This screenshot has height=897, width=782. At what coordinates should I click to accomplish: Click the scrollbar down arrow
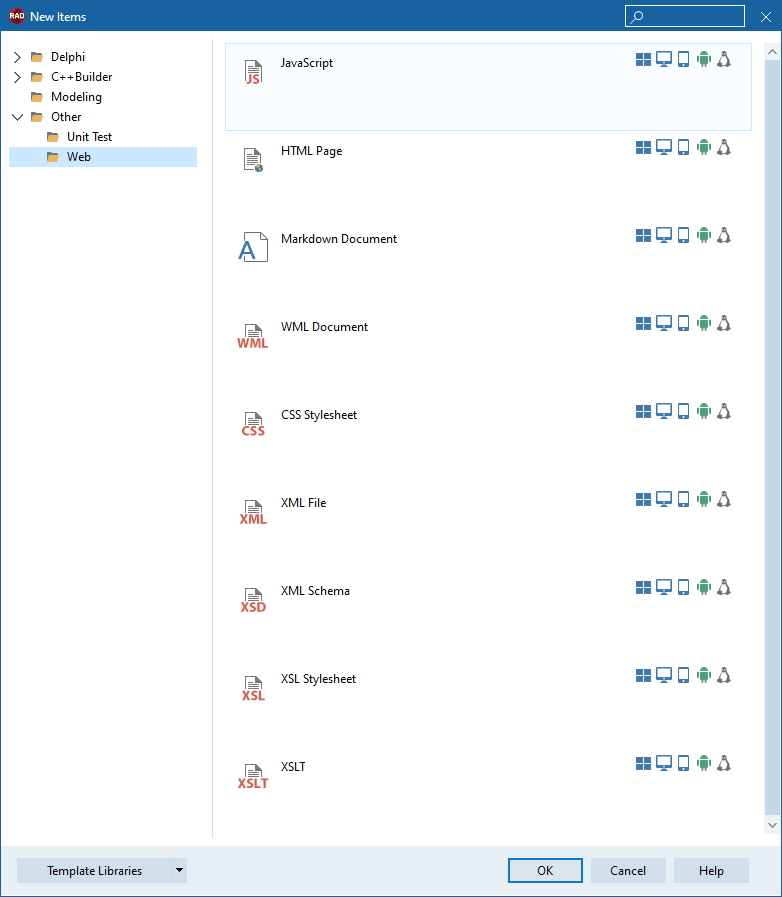[x=772, y=825]
